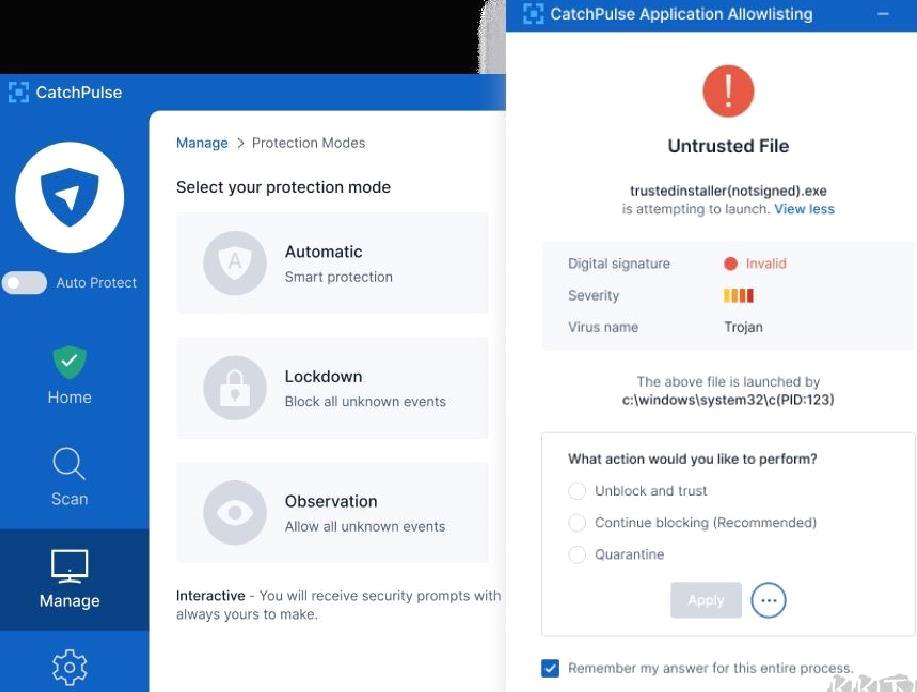Click the Virus name label
Screen dimensions: 917x692
click(603, 327)
